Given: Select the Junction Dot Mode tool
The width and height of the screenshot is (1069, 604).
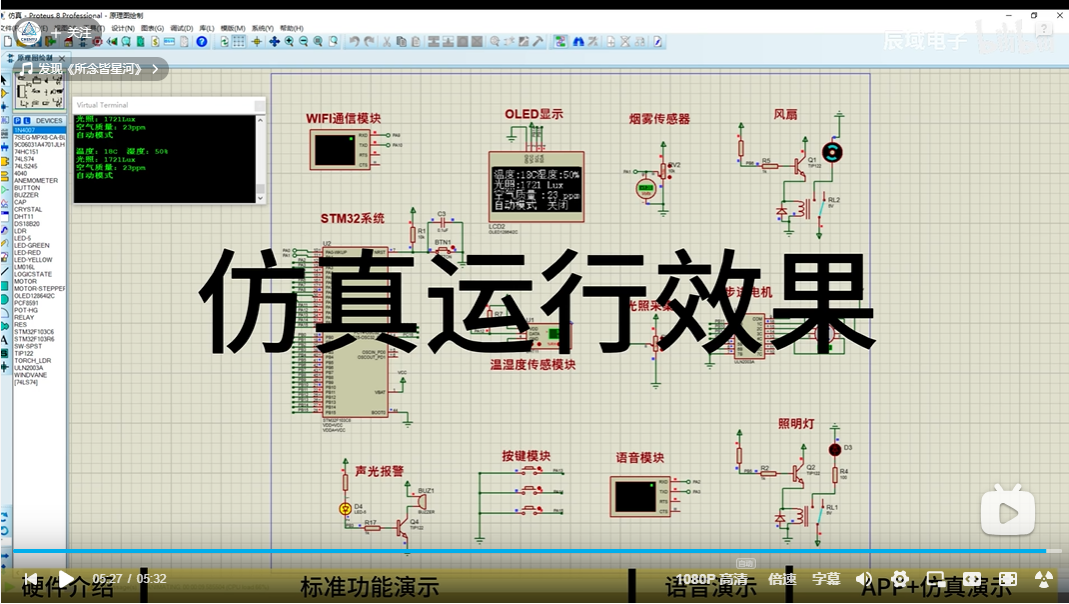Looking at the screenshot, I should click(5, 107).
